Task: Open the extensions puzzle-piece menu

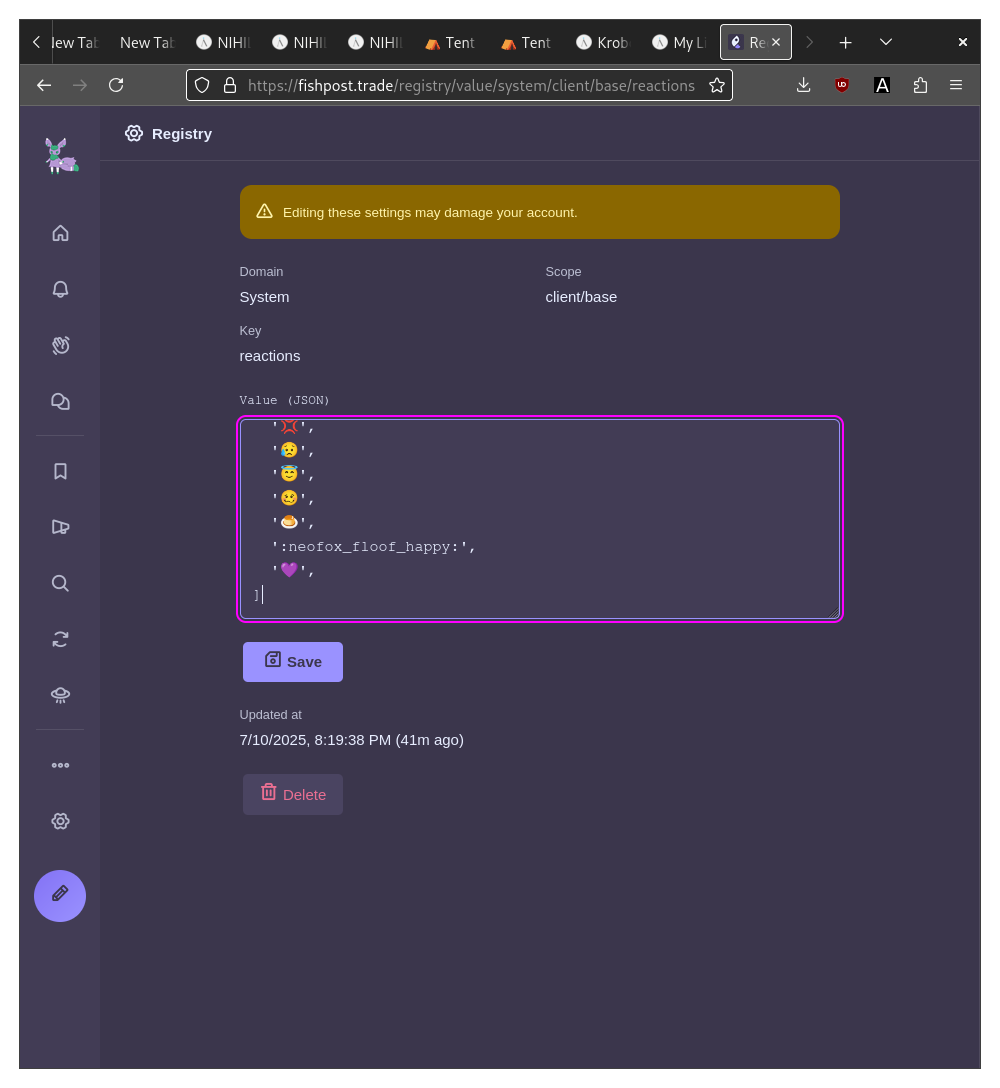Action: coord(920,85)
